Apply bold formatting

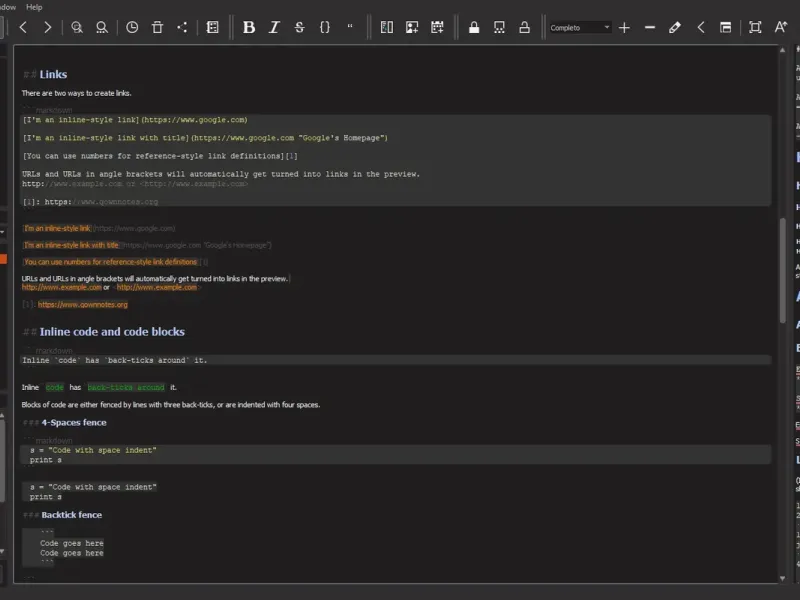(x=249, y=27)
